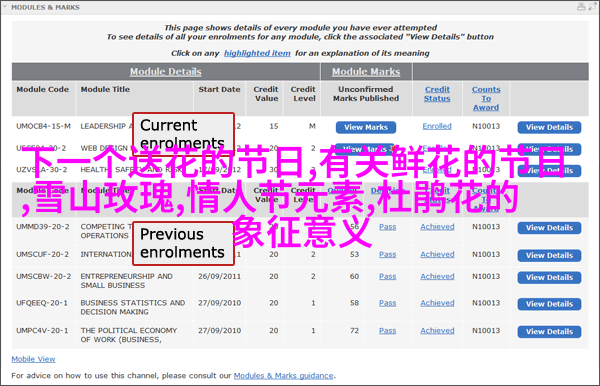Click Pass link for UMSCUF-20-2 row
This screenshot has height=386, width=600.
(x=388, y=254)
